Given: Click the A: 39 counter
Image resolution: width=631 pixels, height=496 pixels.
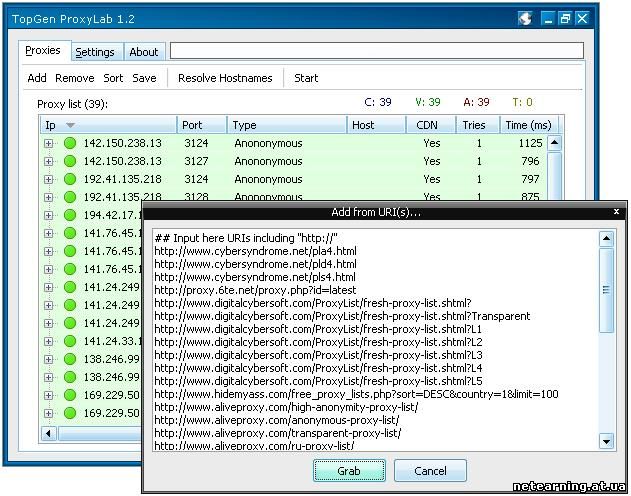Looking at the screenshot, I should 476,102.
